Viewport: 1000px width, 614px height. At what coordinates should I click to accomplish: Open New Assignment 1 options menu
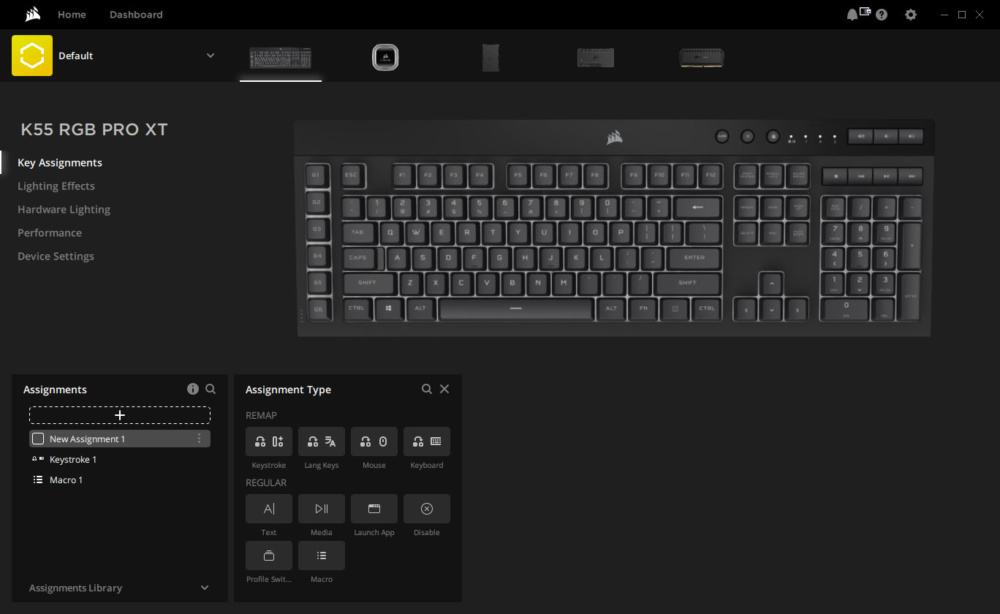pos(200,439)
